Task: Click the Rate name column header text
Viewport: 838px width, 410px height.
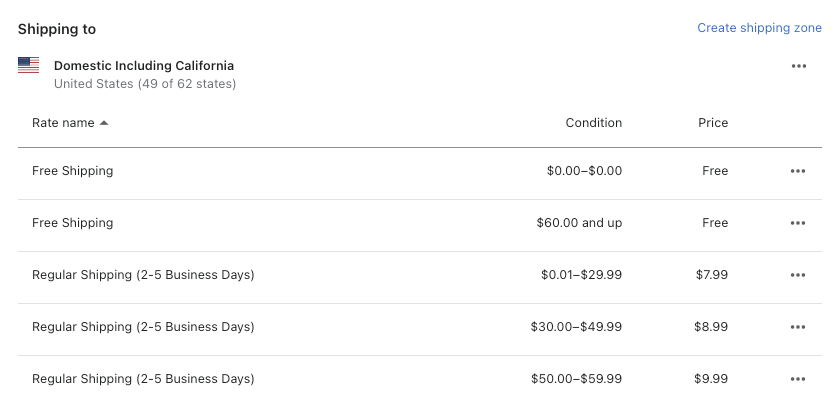Action: [63, 123]
